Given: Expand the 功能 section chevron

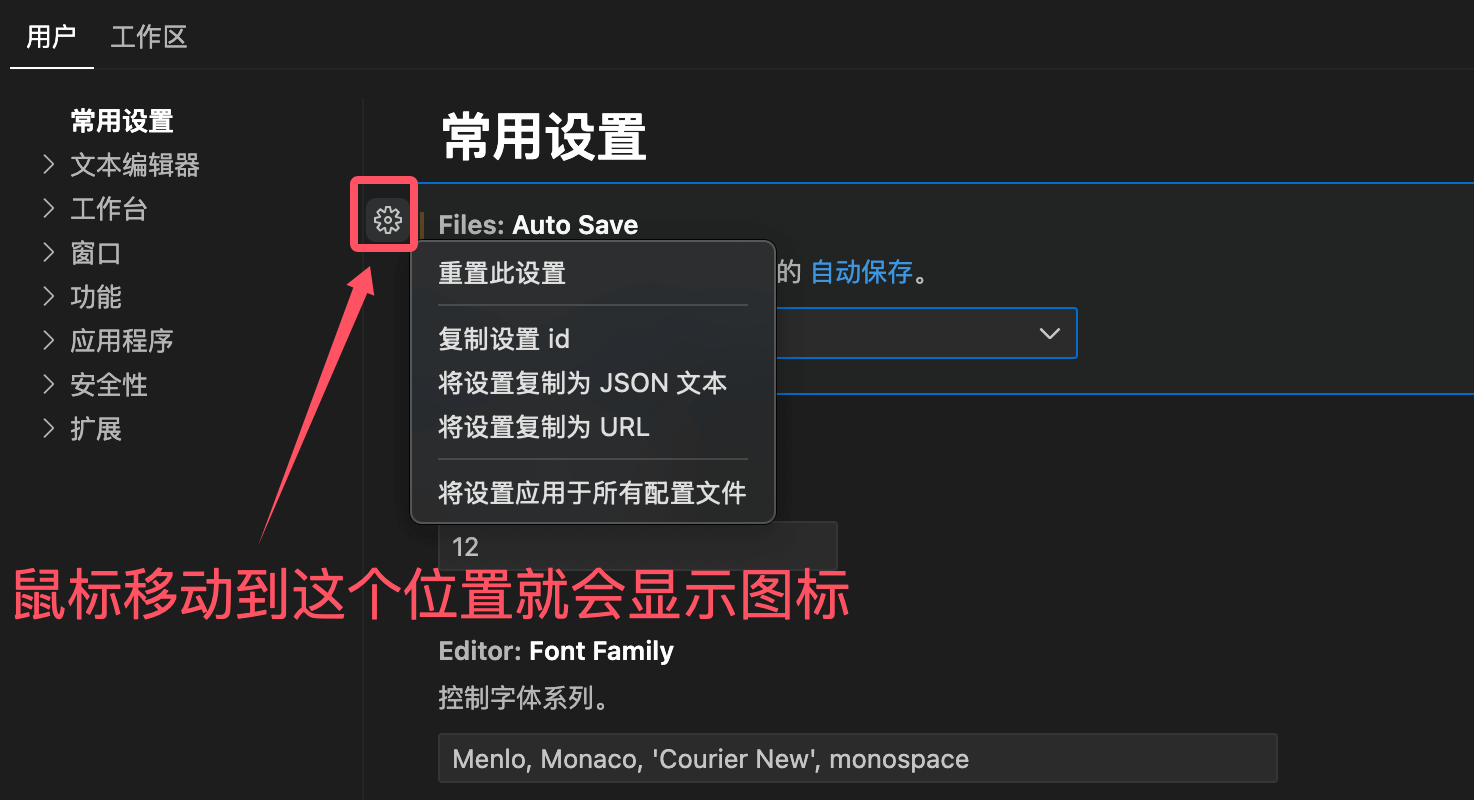Looking at the screenshot, I should tap(48, 297).
